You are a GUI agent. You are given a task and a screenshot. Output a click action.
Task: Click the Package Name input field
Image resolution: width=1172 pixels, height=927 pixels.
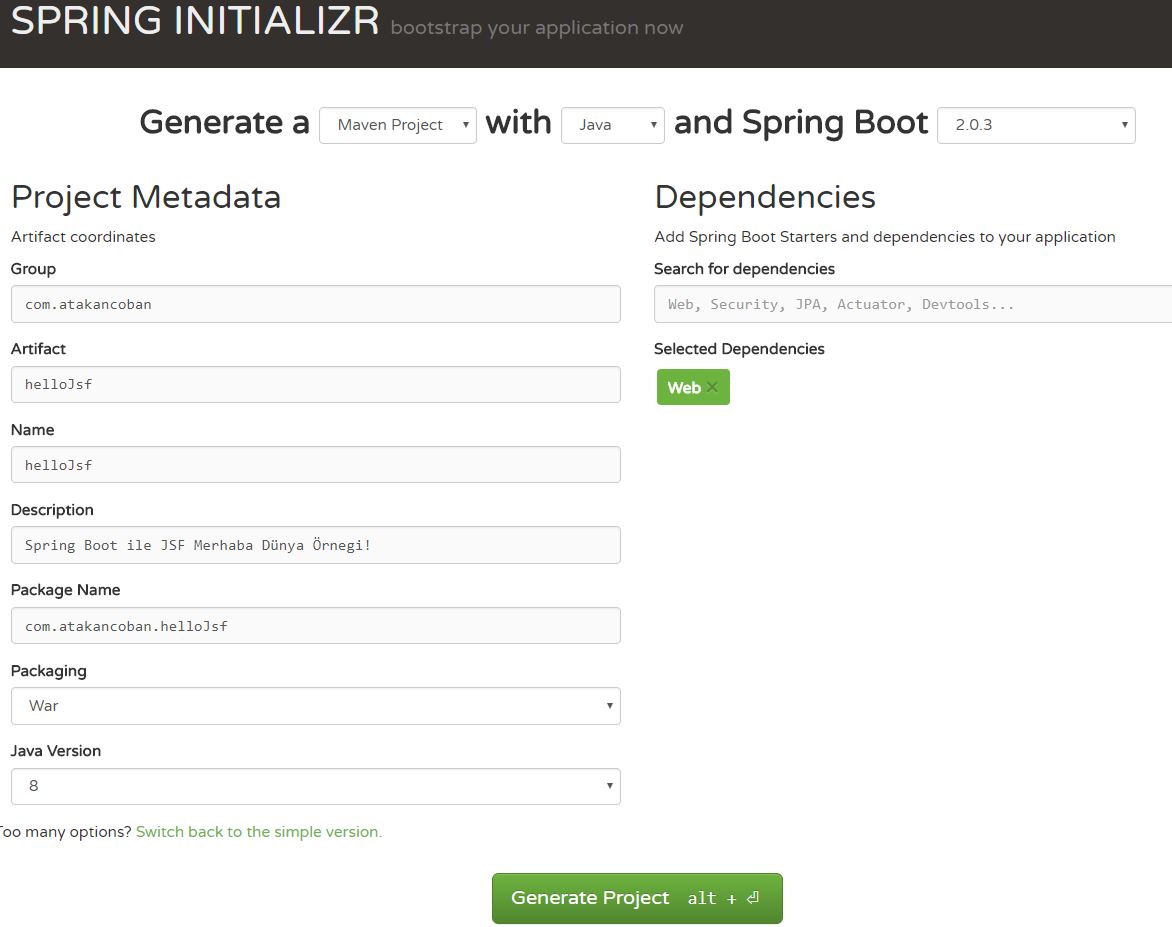[x=315, y=626]
